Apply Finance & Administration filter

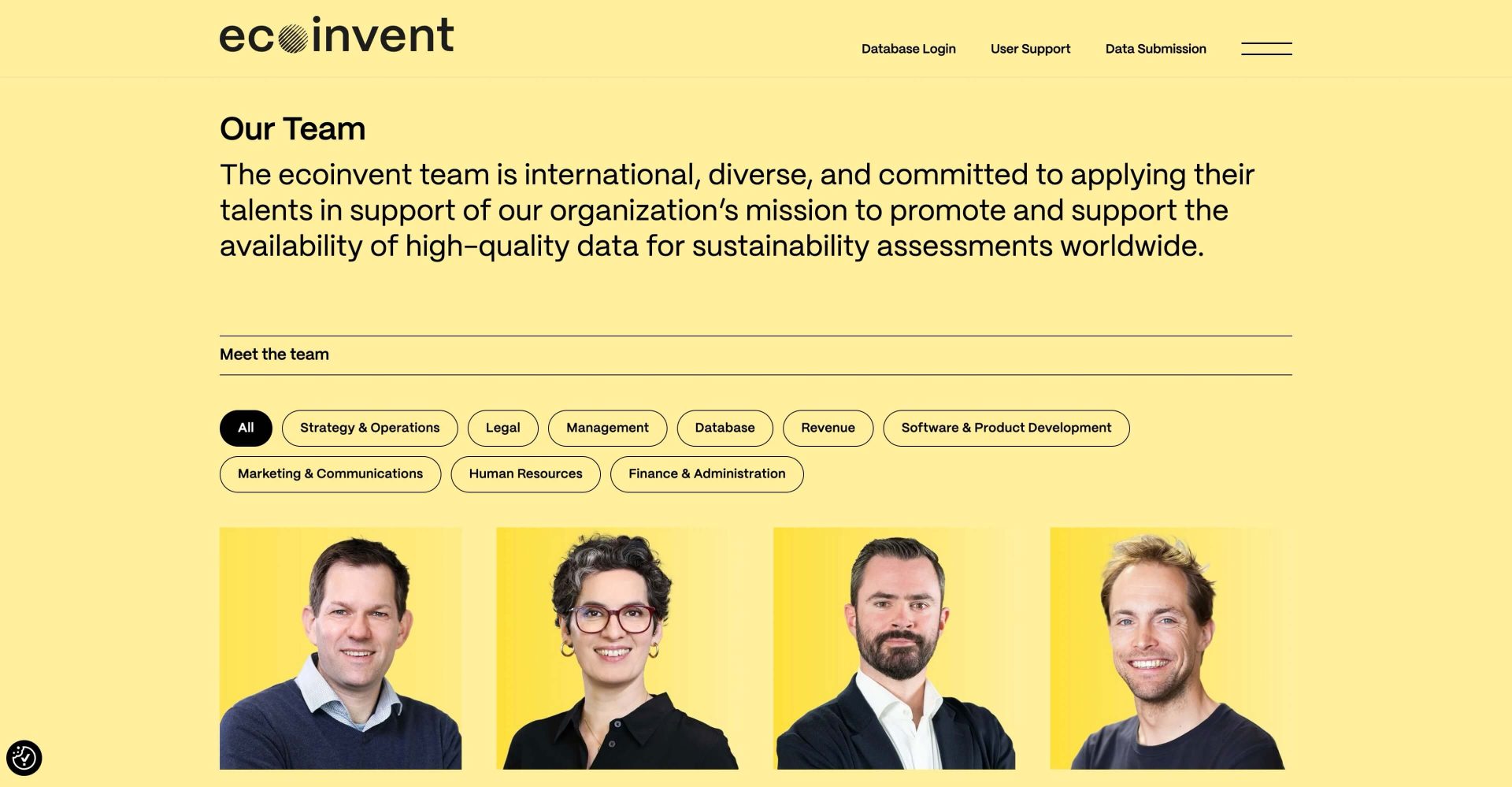point(706,473)
